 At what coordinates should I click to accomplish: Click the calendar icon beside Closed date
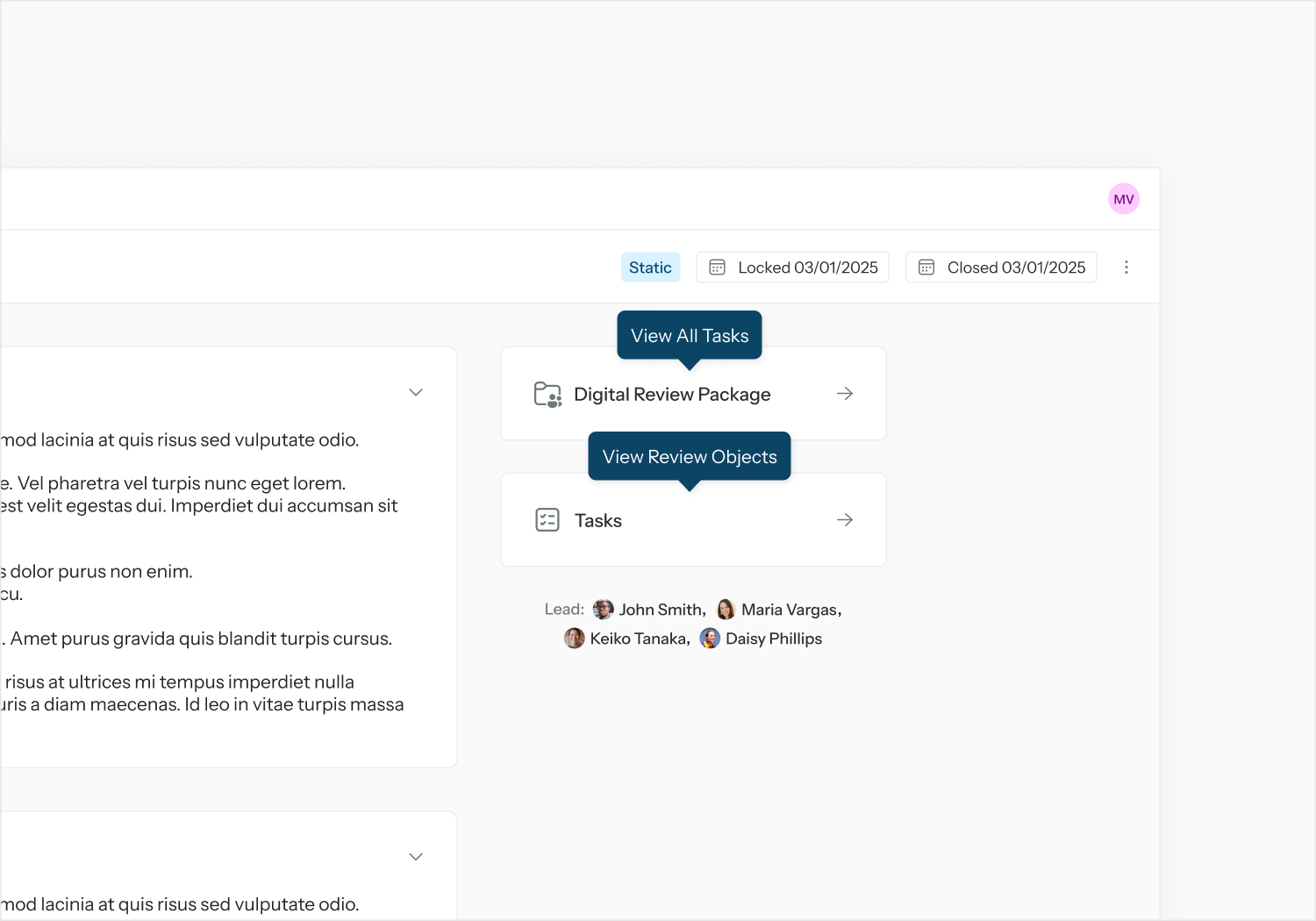click(926, 268)
